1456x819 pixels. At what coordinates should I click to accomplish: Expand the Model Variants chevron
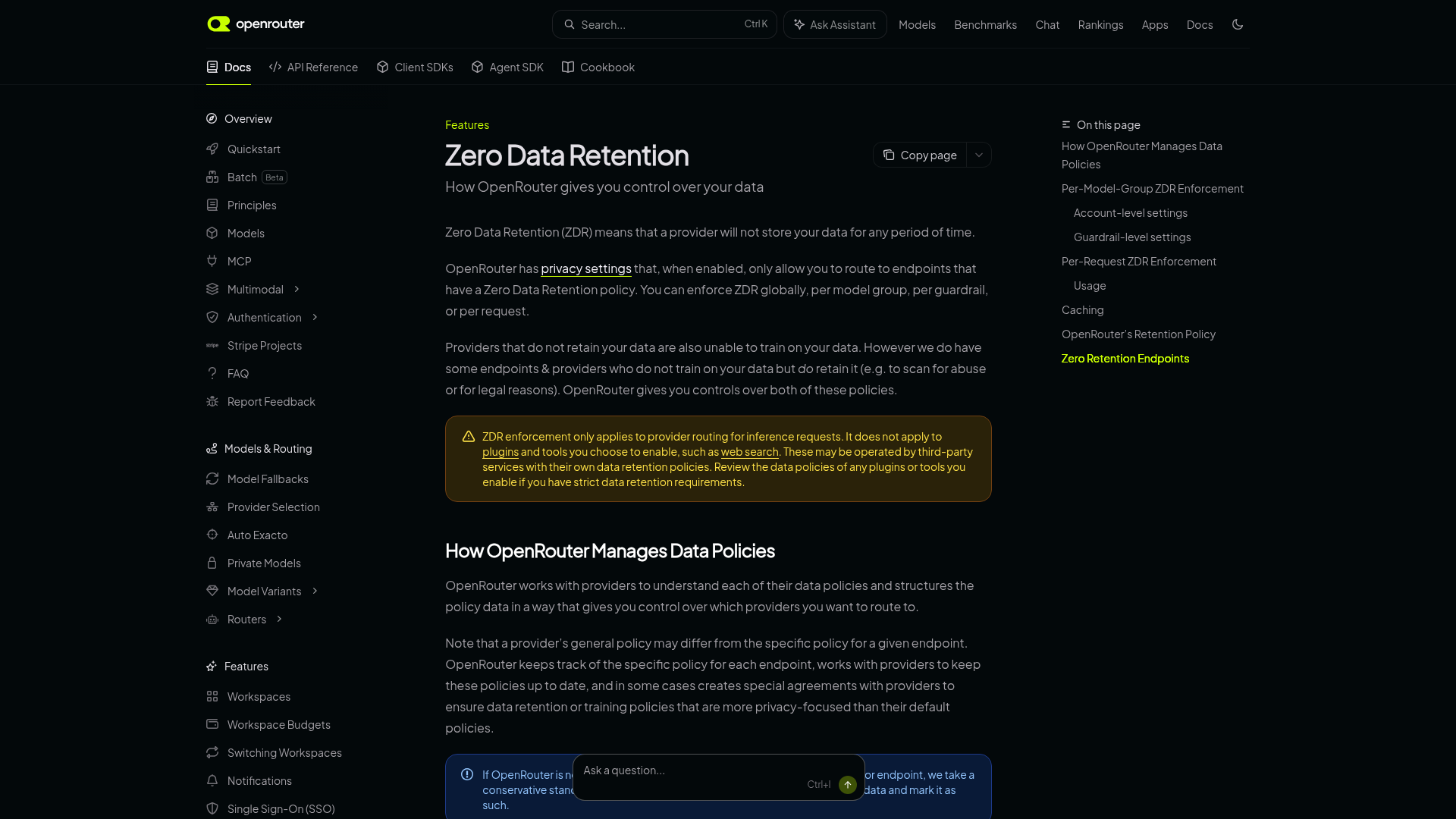point(315,591)
